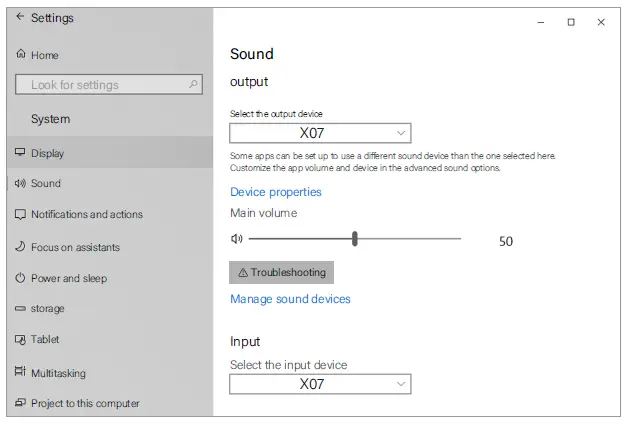The height and width of the screenshot is (424, 629).
Task: Click the search magnifier icon
Action: pyautogui.click(x=194, y=85)
